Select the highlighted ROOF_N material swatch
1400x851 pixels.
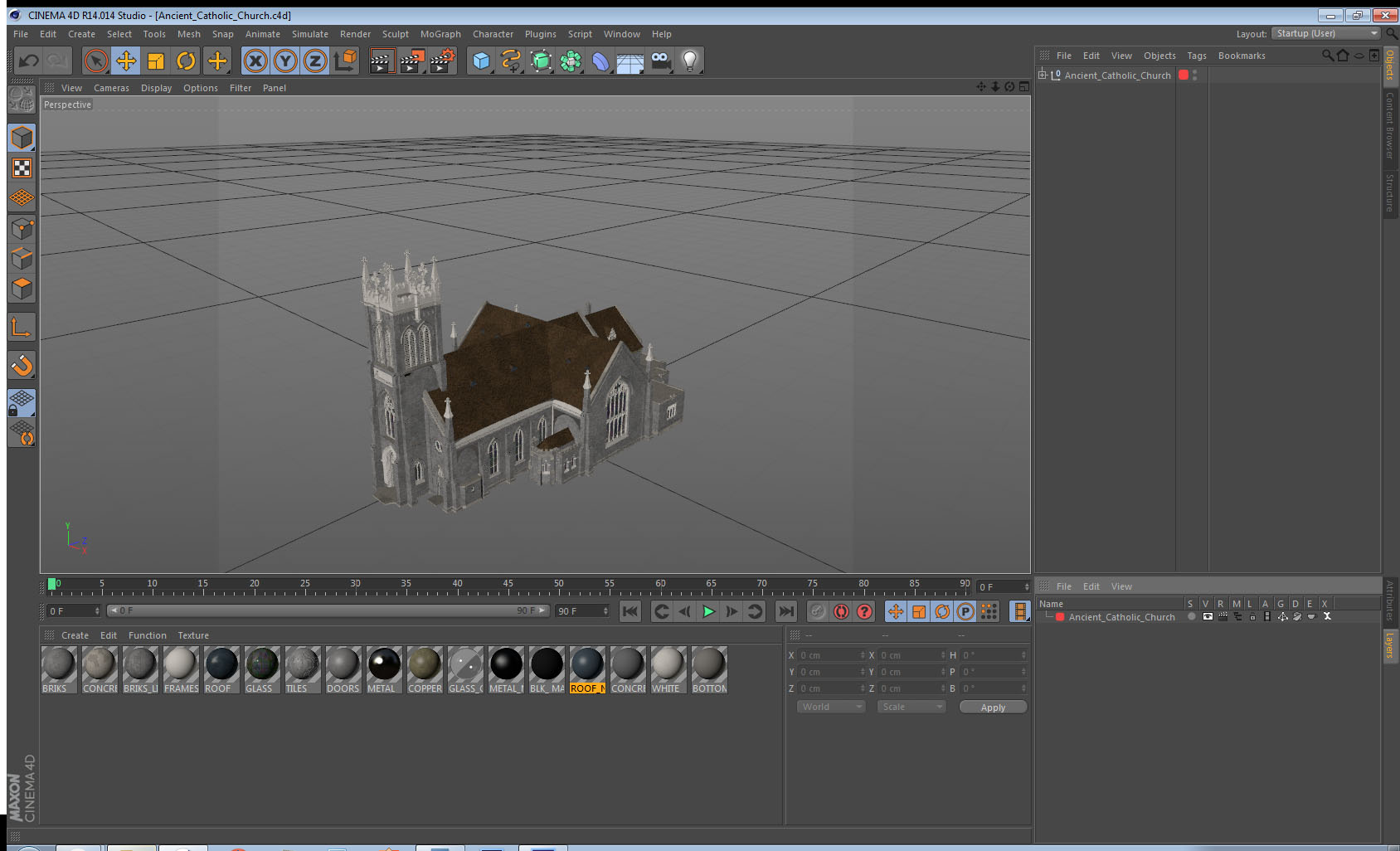tap(587, 670)
